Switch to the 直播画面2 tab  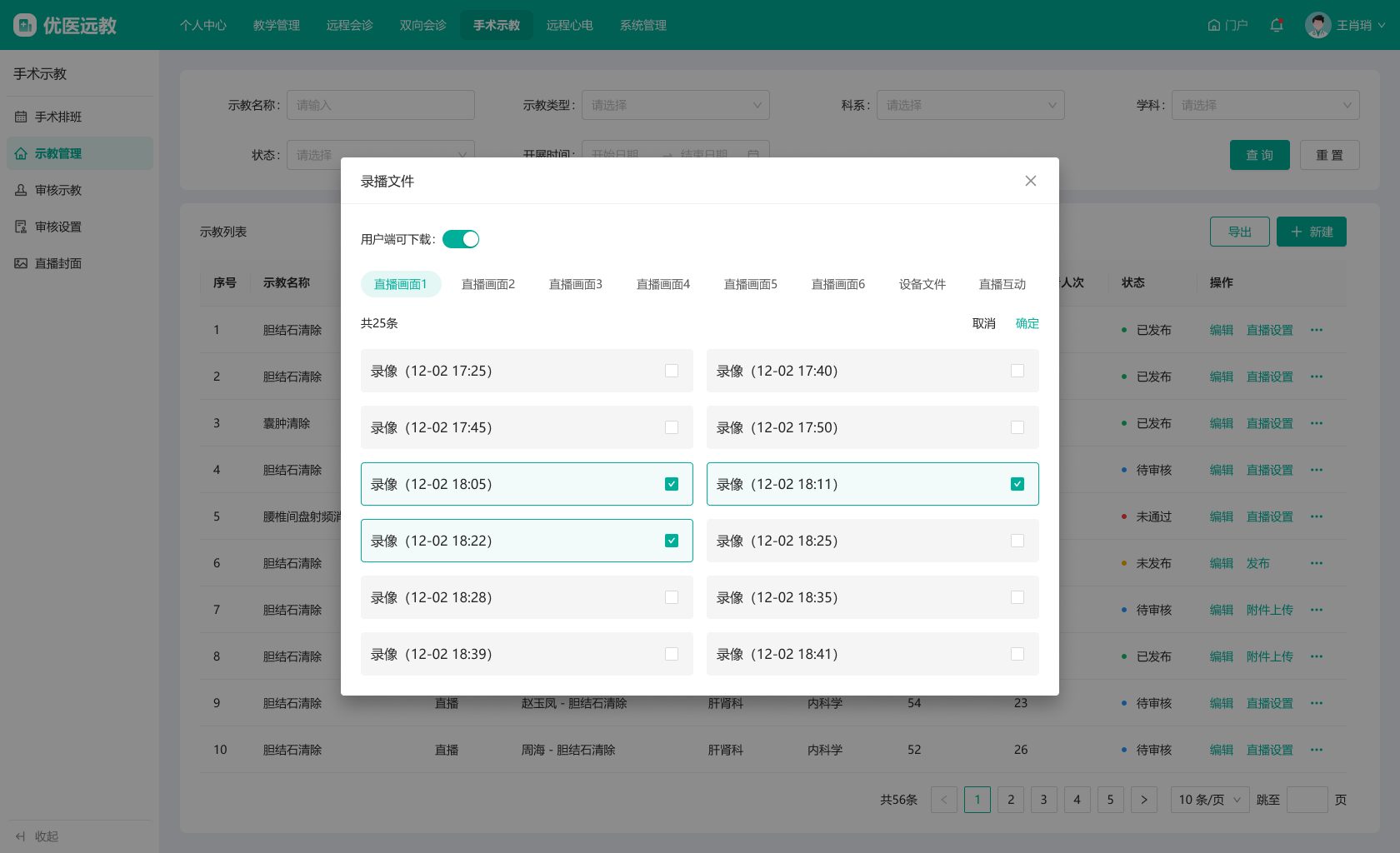tap(488, 284)
